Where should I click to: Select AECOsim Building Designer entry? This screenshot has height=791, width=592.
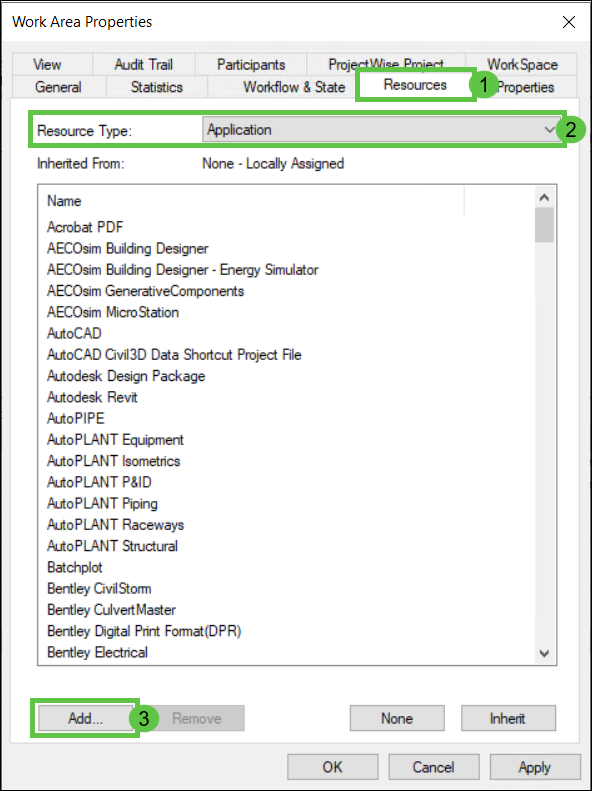pos(128,248)
